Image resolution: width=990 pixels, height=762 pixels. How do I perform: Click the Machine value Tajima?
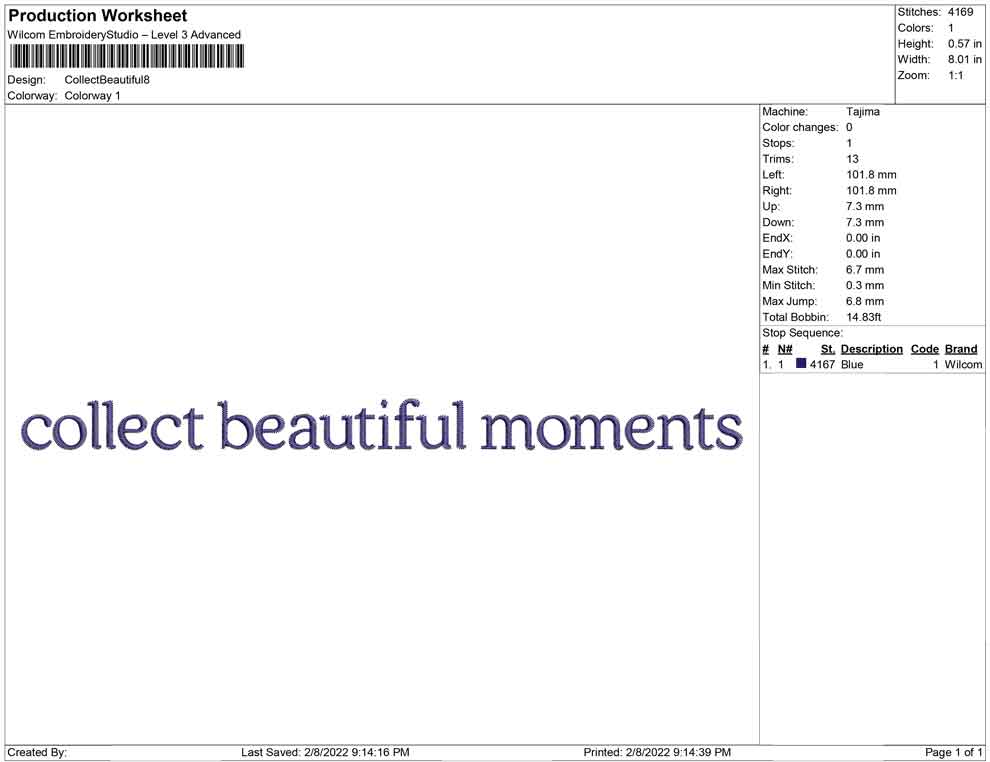point(862,112)
